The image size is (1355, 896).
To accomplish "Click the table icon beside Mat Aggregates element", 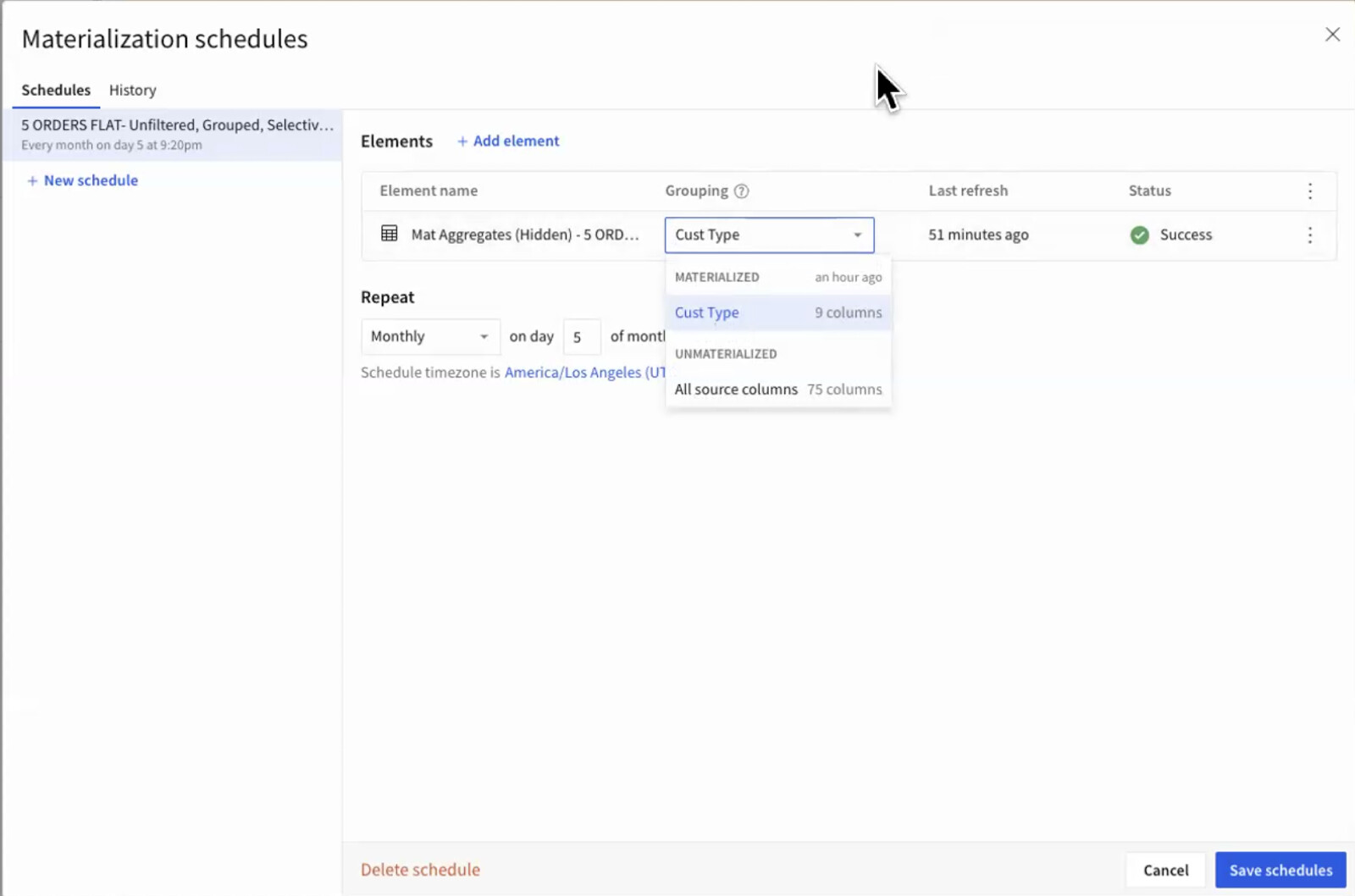I will [x=389, y=235].
